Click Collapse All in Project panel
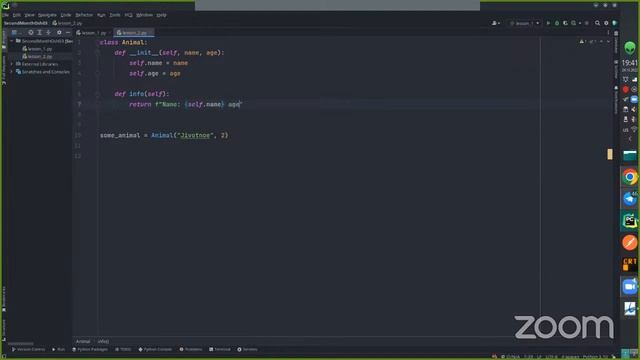 point(49,32)
